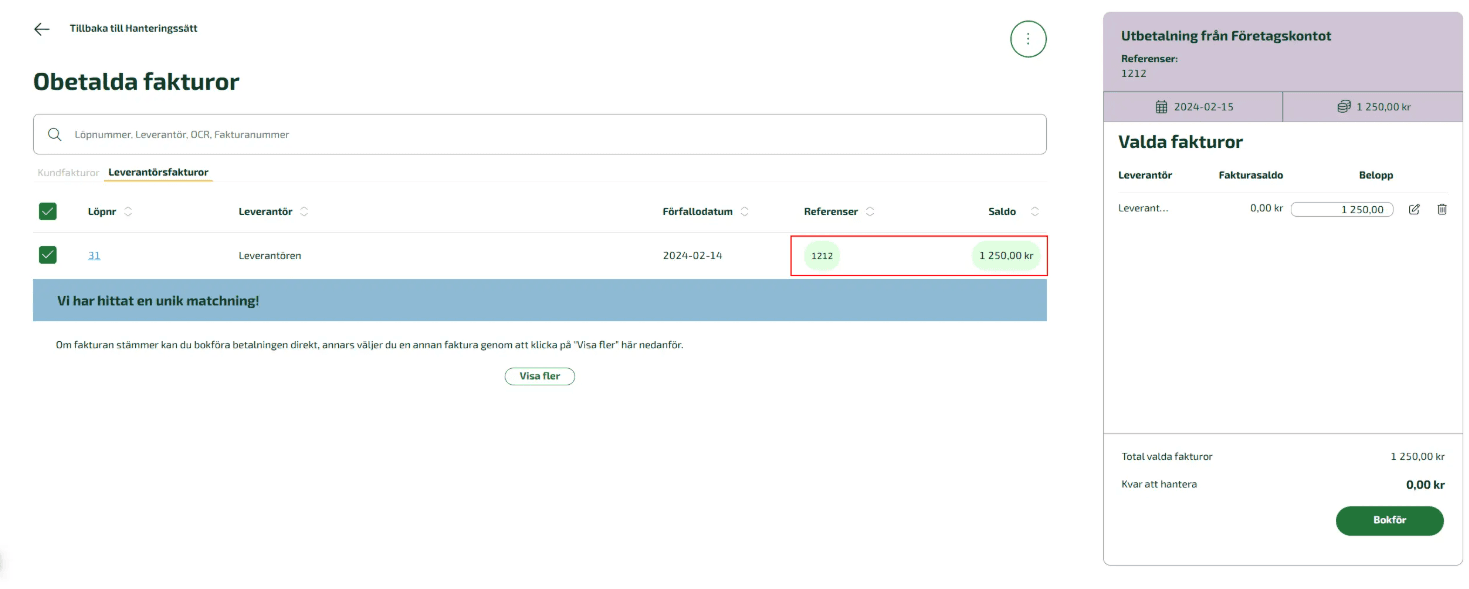Select the Leverantörsfakturor tab
Screen dimensions: 1469x589
point(158,173)
